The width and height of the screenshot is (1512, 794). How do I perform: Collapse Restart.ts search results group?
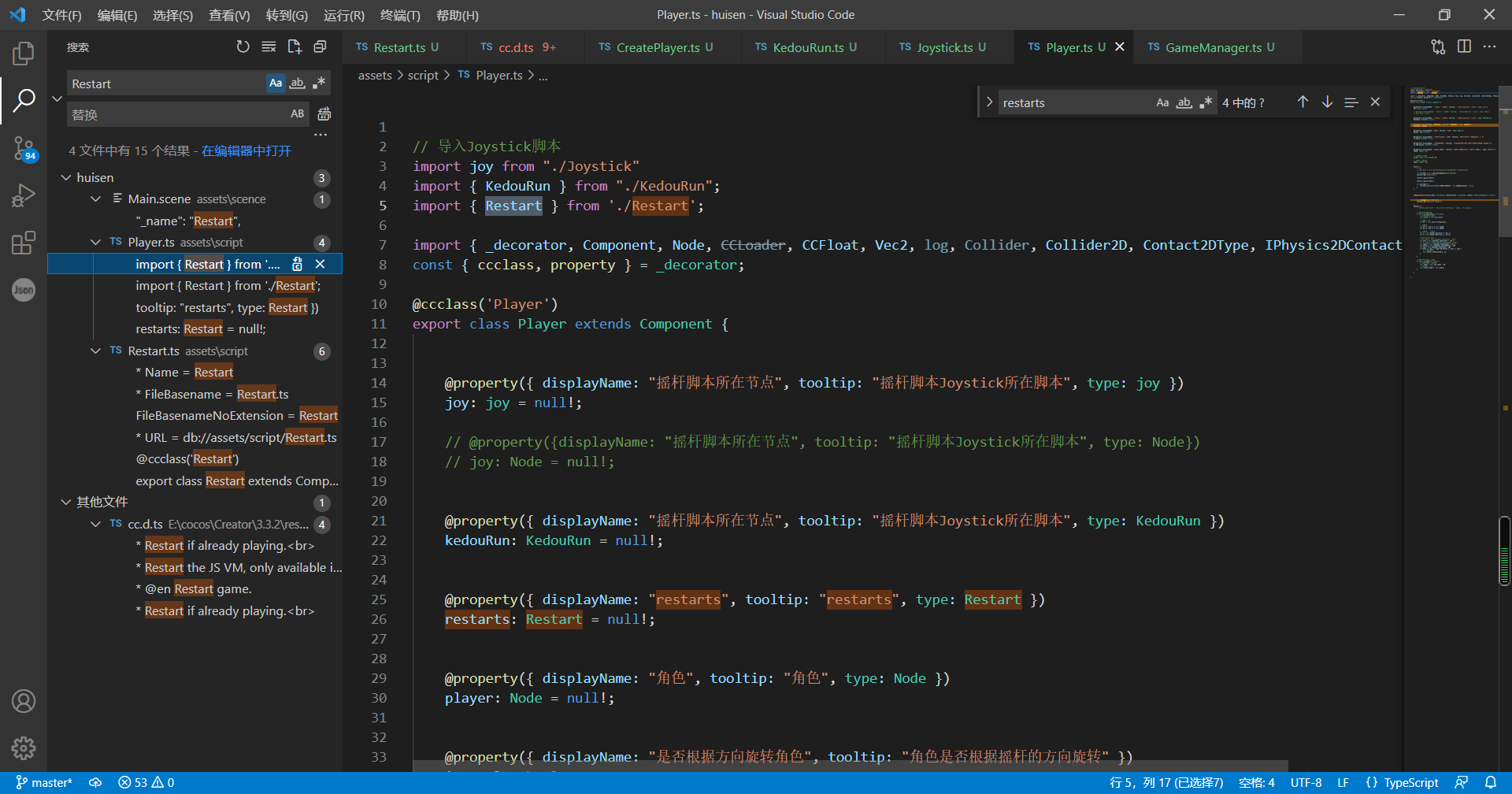95,351
